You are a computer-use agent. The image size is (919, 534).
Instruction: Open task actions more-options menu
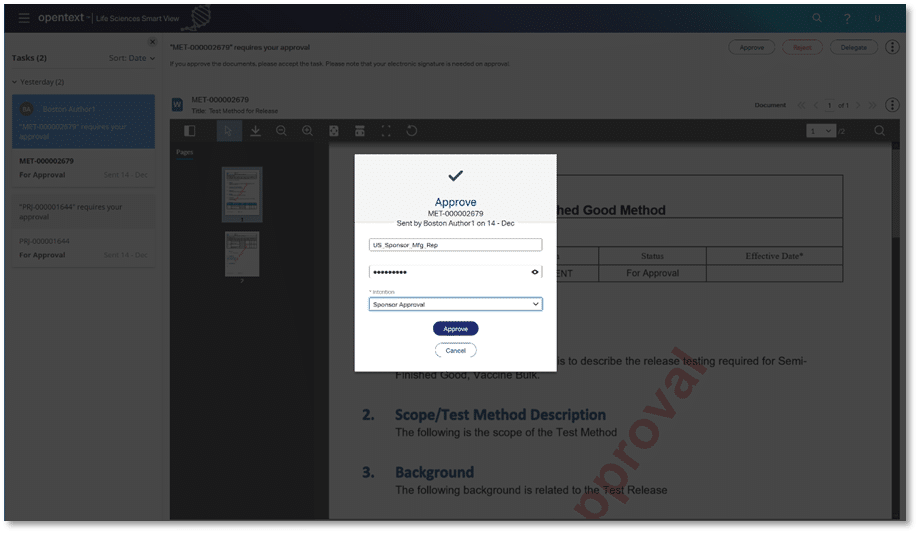point(892,47)
